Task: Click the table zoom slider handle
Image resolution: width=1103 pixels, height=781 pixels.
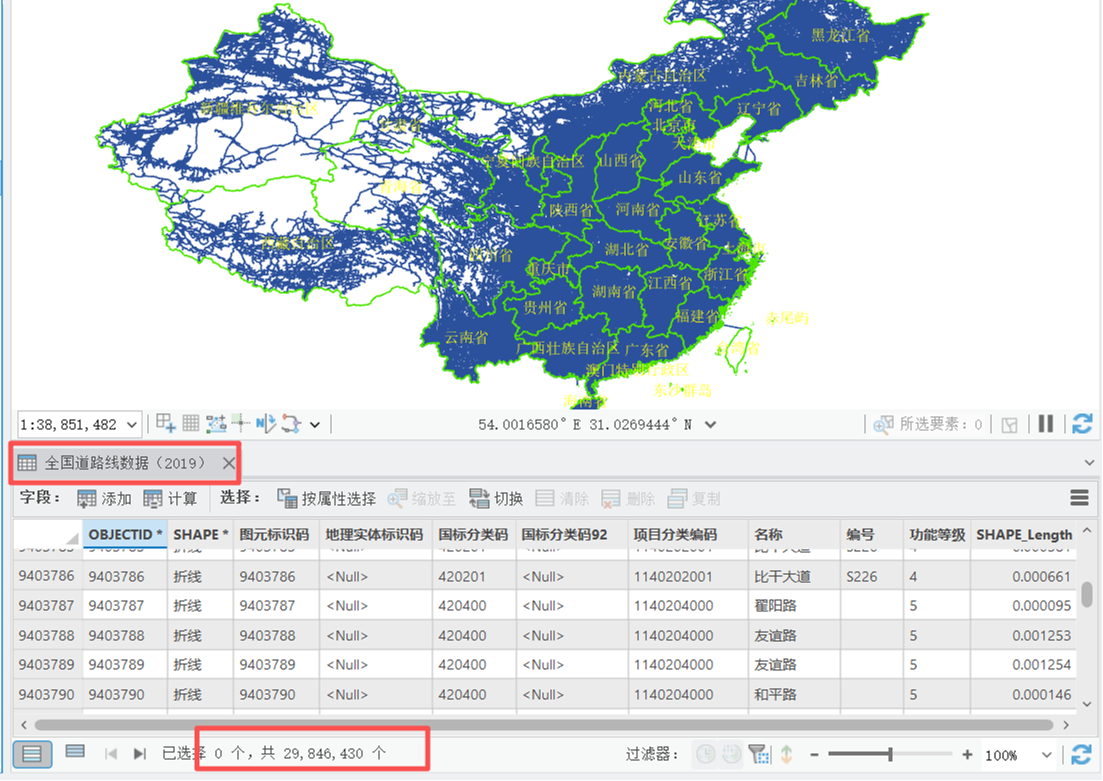Action: (891, 754)
